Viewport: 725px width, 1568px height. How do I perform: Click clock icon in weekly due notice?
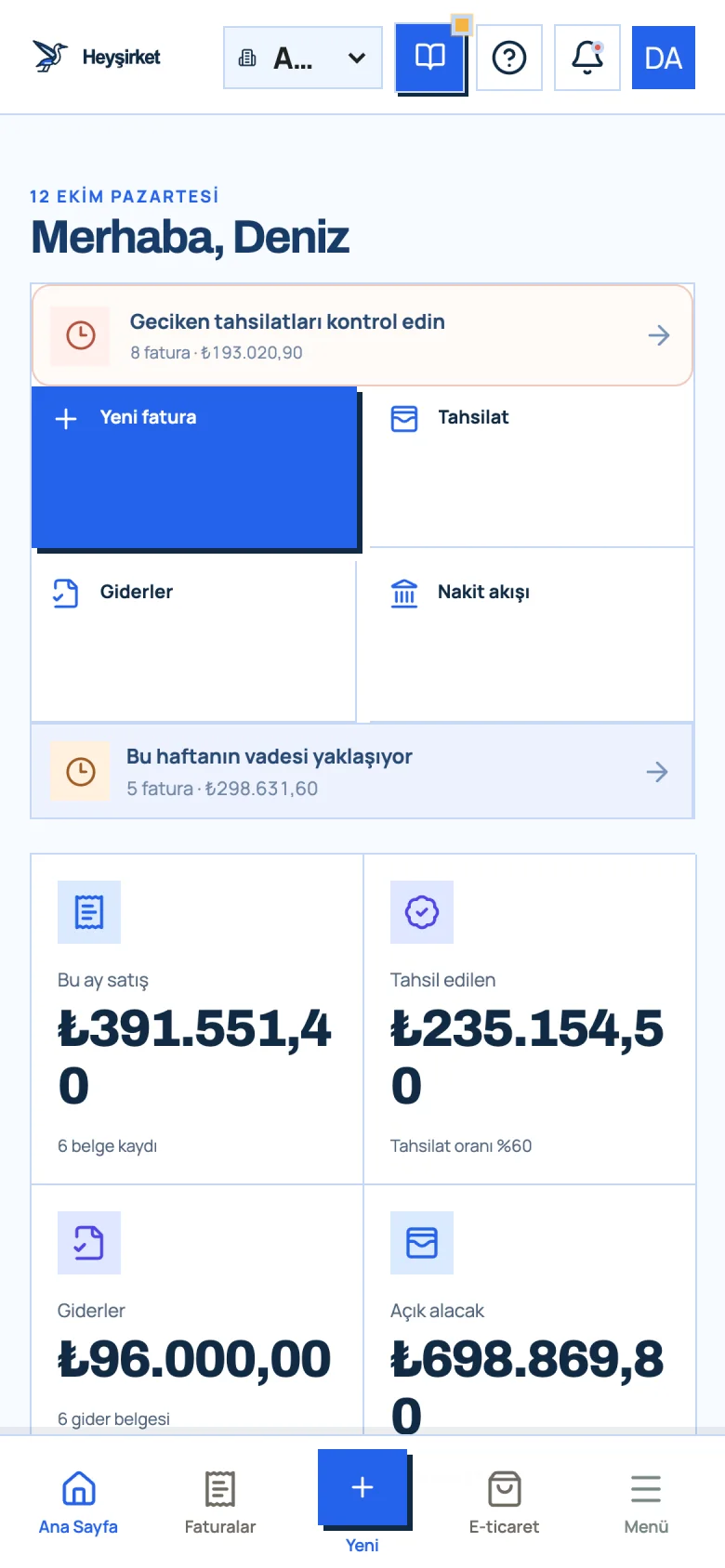81,771
